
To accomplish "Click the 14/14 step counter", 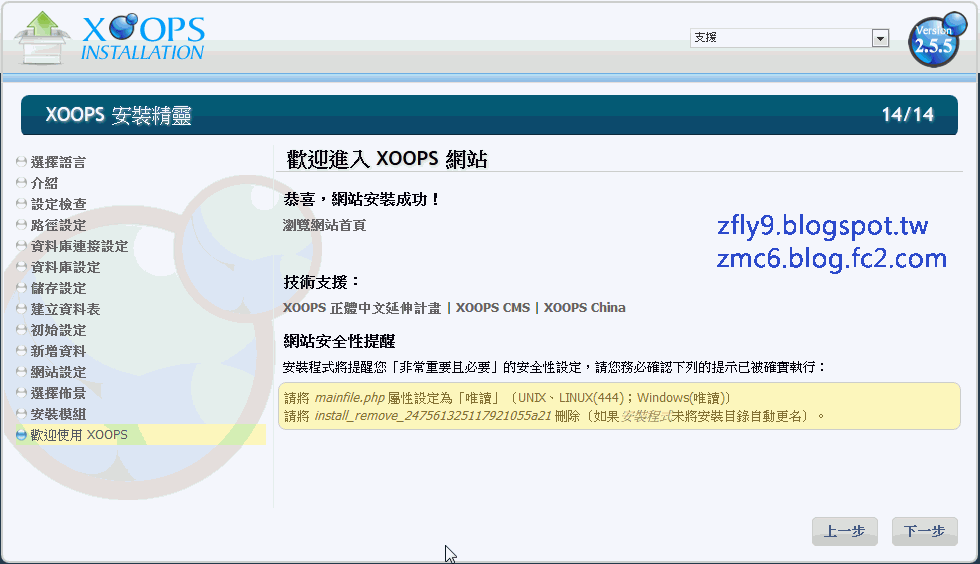I will coord(908,114).
